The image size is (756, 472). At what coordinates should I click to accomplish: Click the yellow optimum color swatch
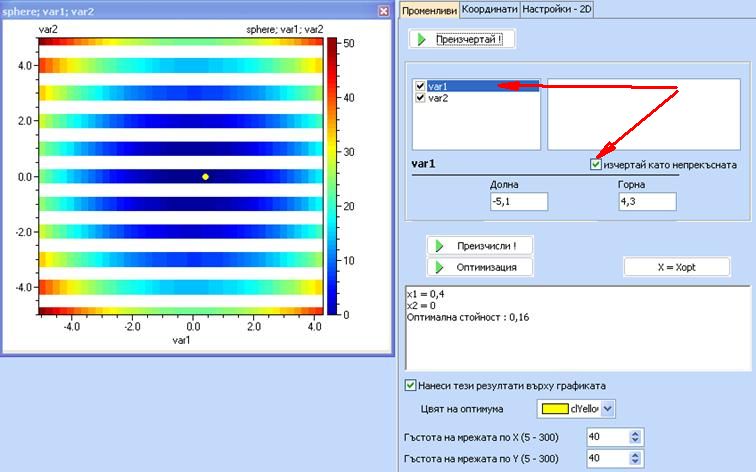pos(553,408)
